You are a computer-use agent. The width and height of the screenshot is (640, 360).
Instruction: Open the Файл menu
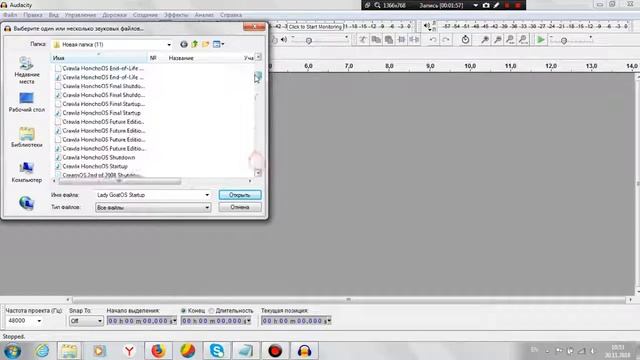10,15
